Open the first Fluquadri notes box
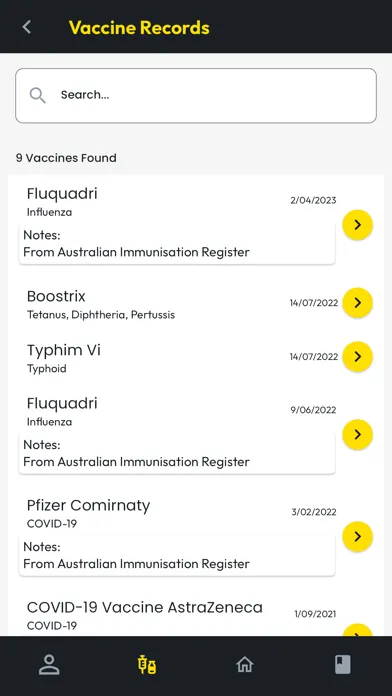This screenshot has height=696, width=392. pos(177,244)
